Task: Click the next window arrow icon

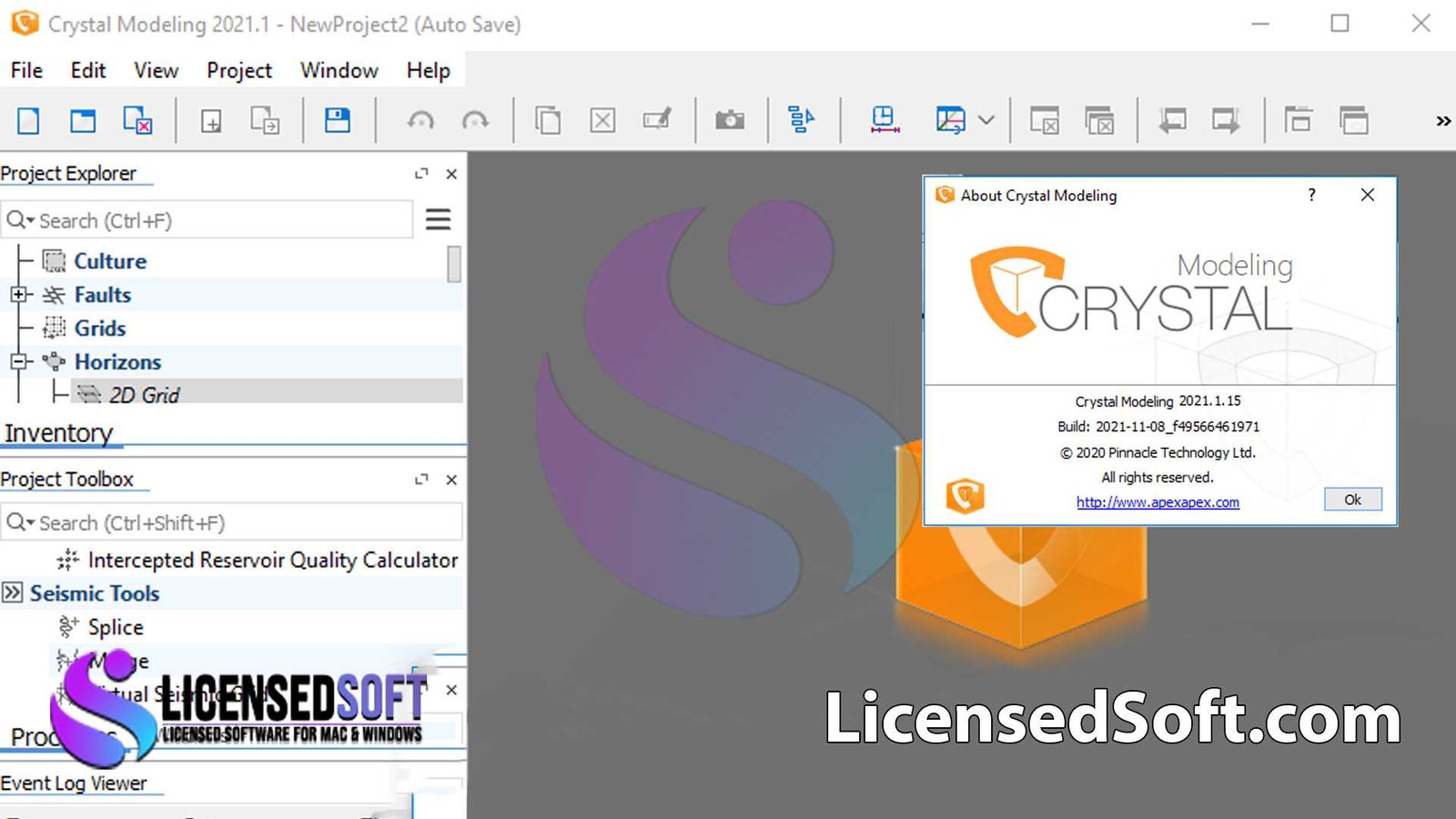Action: [x=1227, y=120]
